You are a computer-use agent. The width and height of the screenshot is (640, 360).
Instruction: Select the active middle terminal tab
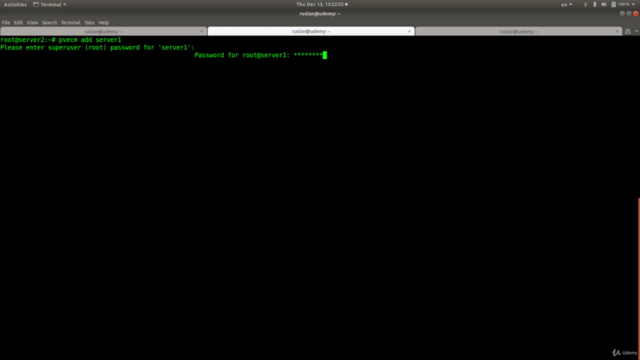(x=311, y=31)
